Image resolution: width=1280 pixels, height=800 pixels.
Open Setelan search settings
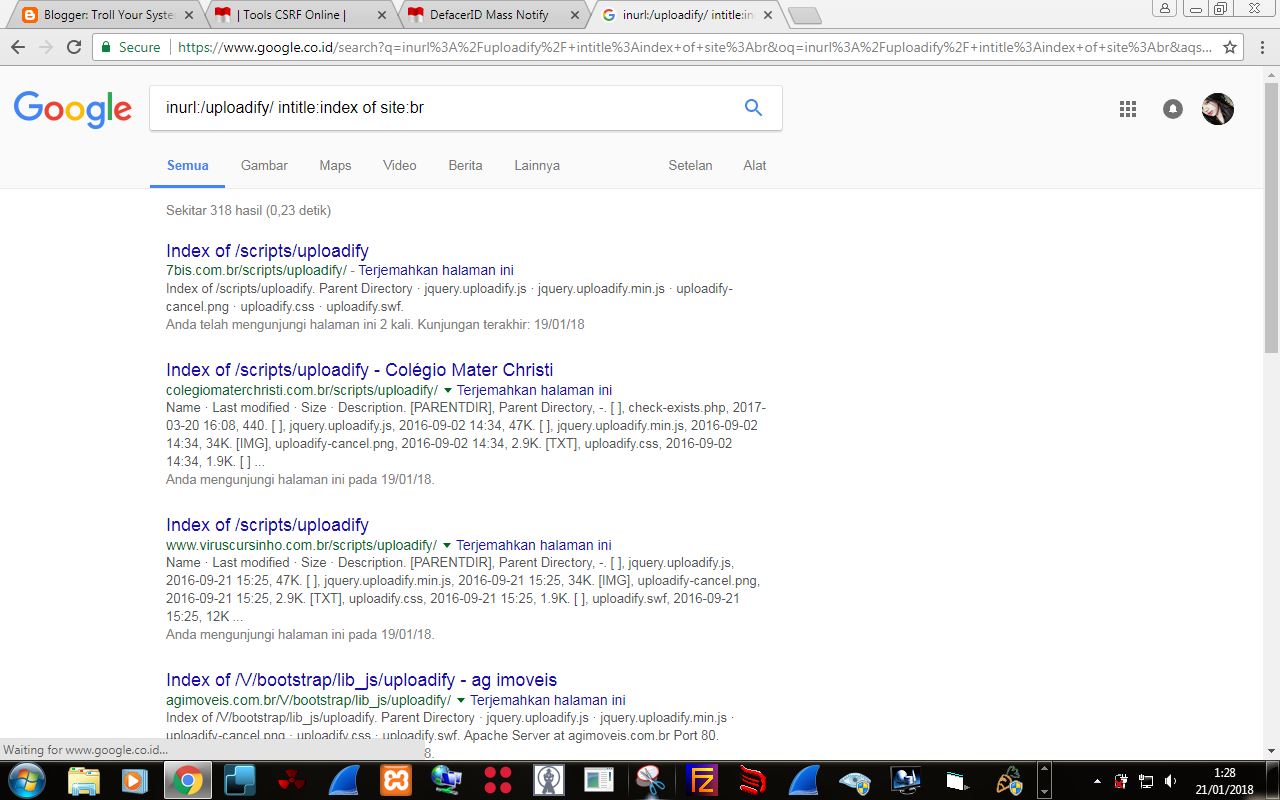[x=690, y=165]
